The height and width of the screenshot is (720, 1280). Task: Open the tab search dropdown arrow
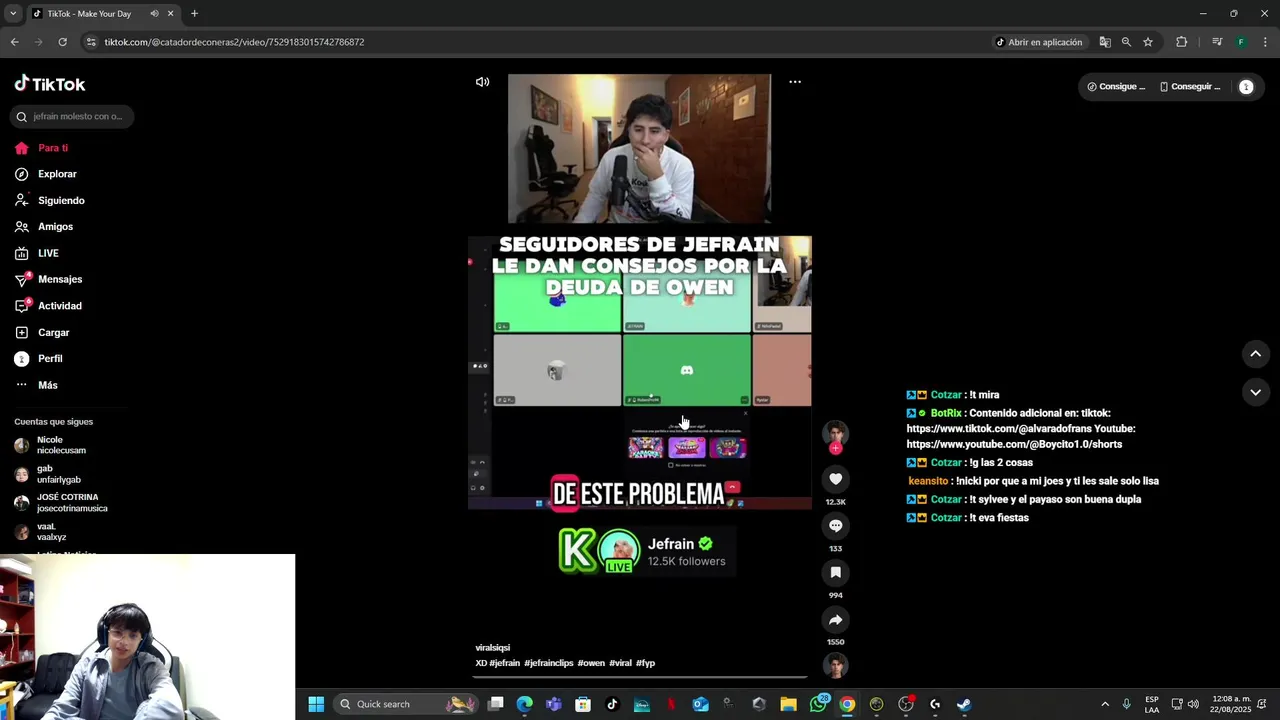click(13, 14)
